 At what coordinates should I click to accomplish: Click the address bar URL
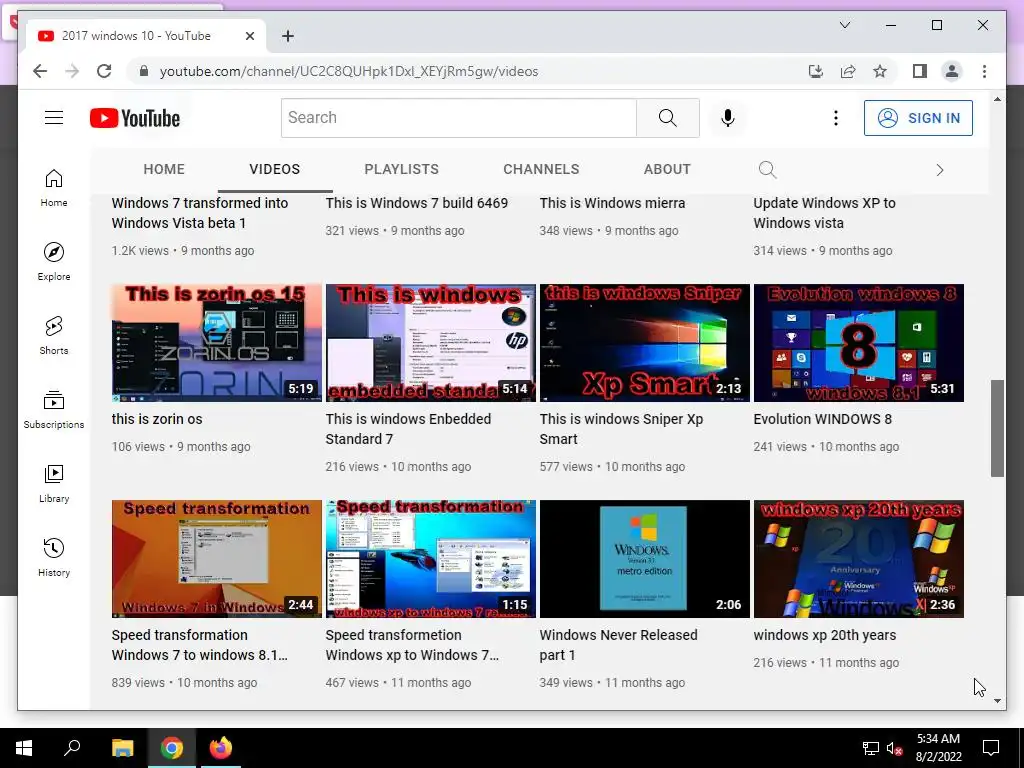point(349,71)
